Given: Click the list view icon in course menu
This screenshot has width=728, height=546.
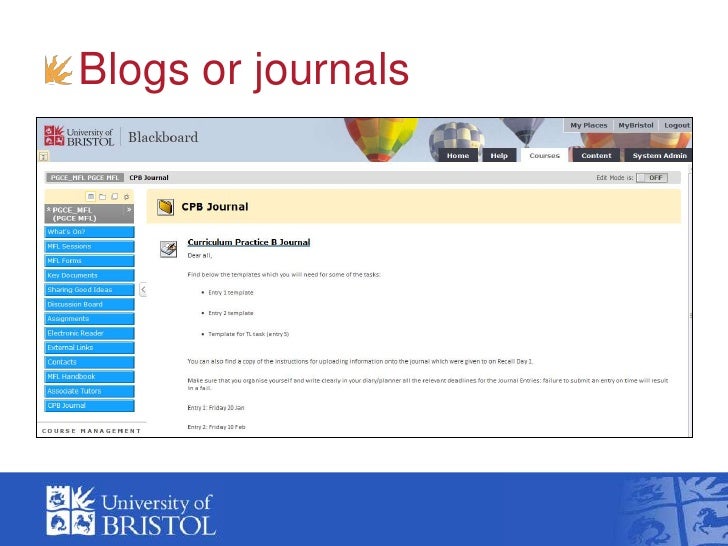Looking at the screenshot, I should pyautogui.click(x=91, y=196).
